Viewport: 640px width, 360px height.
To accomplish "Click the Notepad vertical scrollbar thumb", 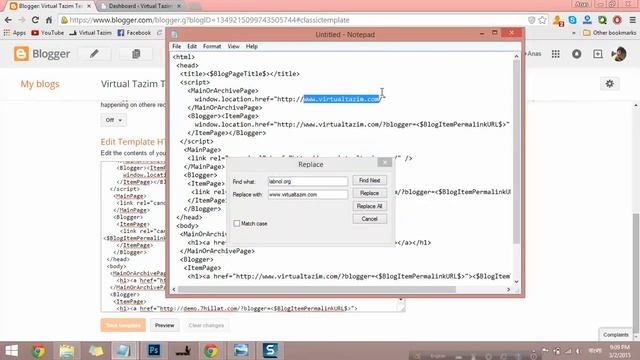I will tap(516, 151).
